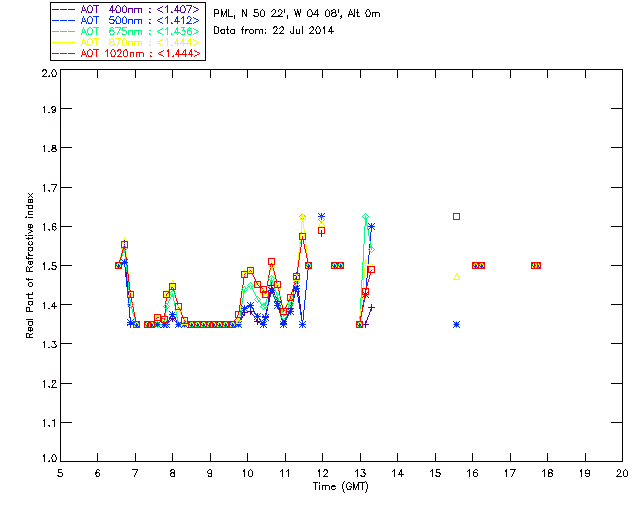Click the isolated red square marker above 1.6 near time 15.5
The width and height of the screenshot is (640, 512).
pyautogui.click(x=456, y=216)
